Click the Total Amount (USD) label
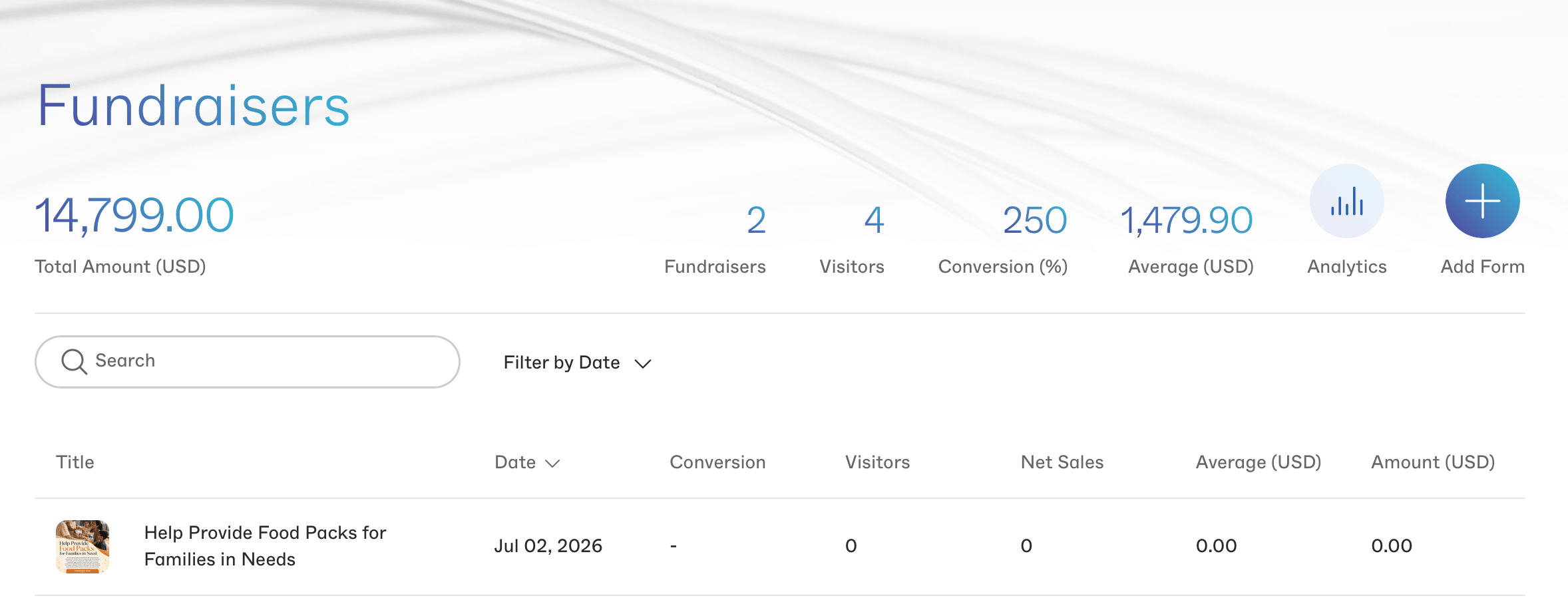1568x612 pixels. pos(120,267)
